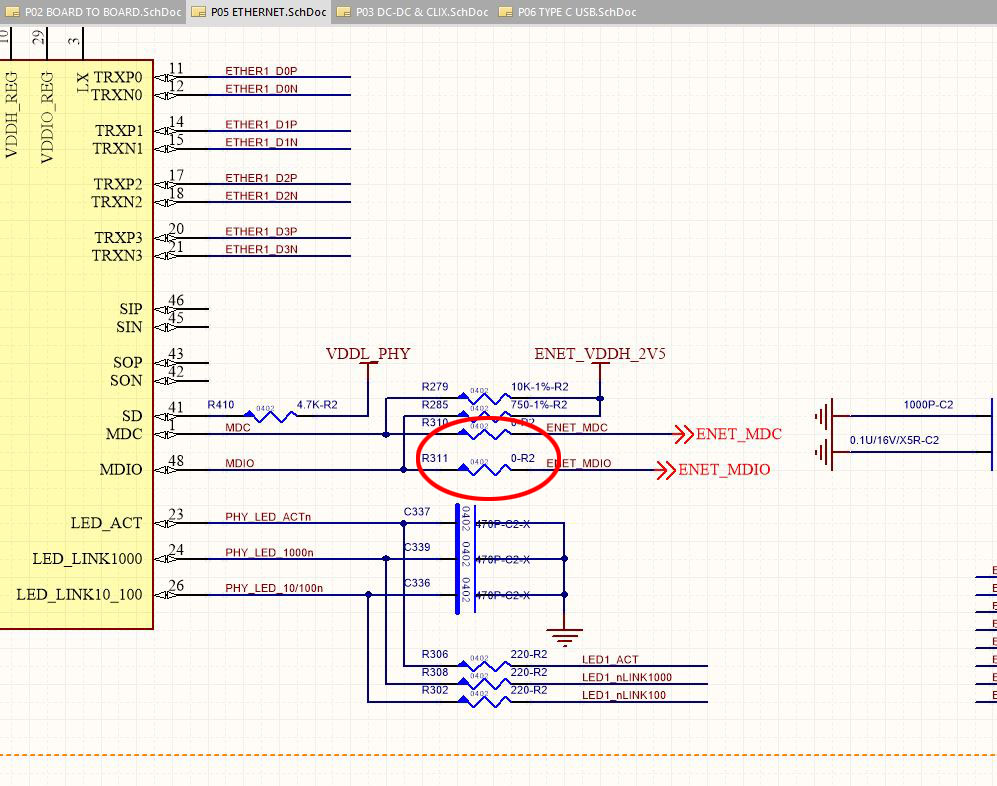Select capacitor C337
Image resolution: width=997 pixels, height=786 pixels.
[x=459, y=523]
